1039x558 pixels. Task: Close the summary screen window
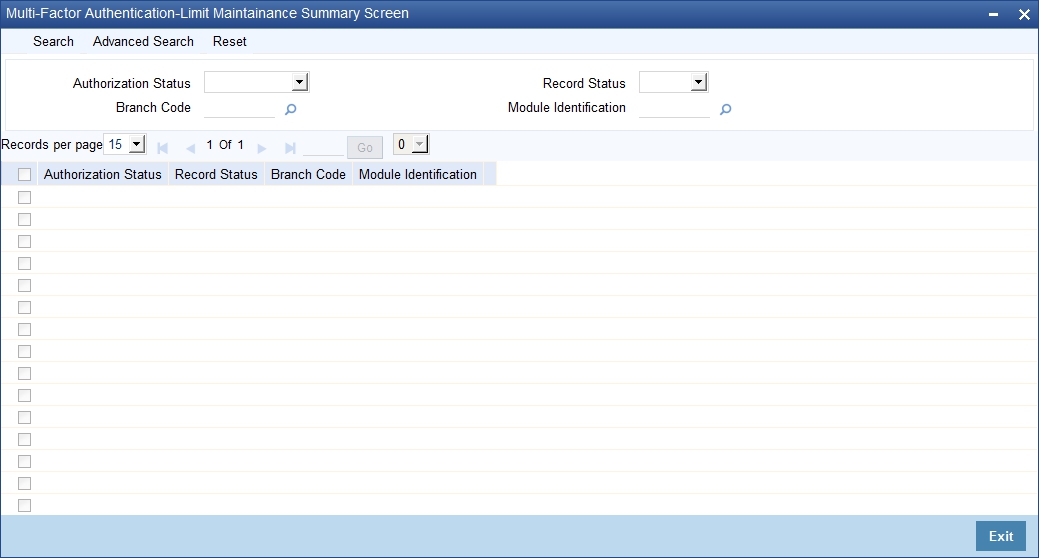coord(1024,14)
